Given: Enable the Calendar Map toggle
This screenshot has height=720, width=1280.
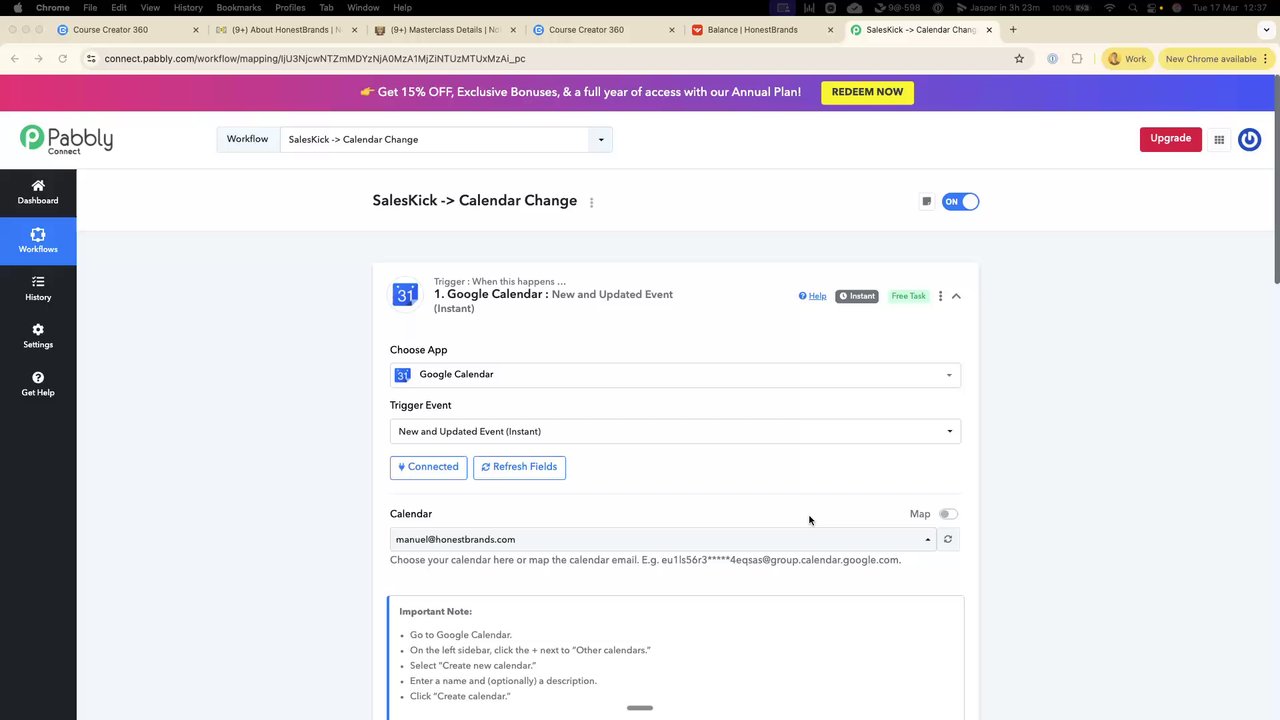Looking at the screenshot, I should tap(947, 514).
